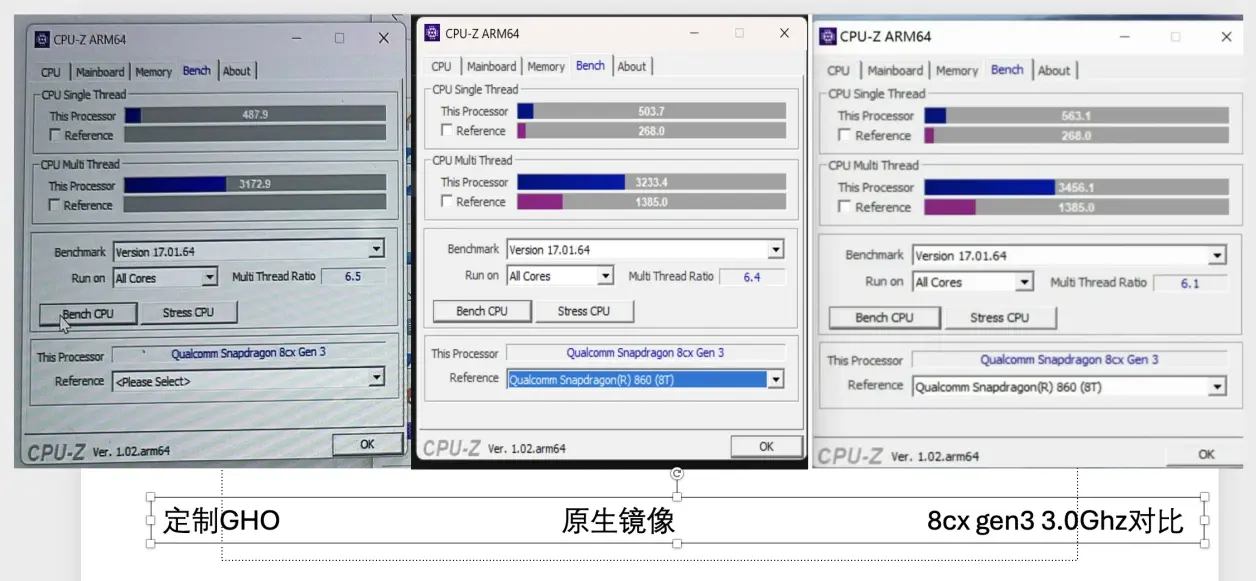
Task: Click the rotate handle above the text box
Action: (x=677, y=474)
